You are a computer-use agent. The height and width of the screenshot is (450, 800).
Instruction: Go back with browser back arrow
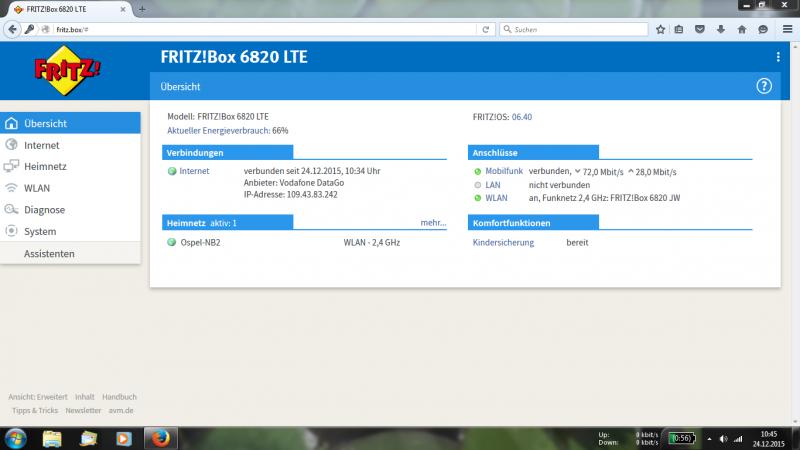pos(13,30)
